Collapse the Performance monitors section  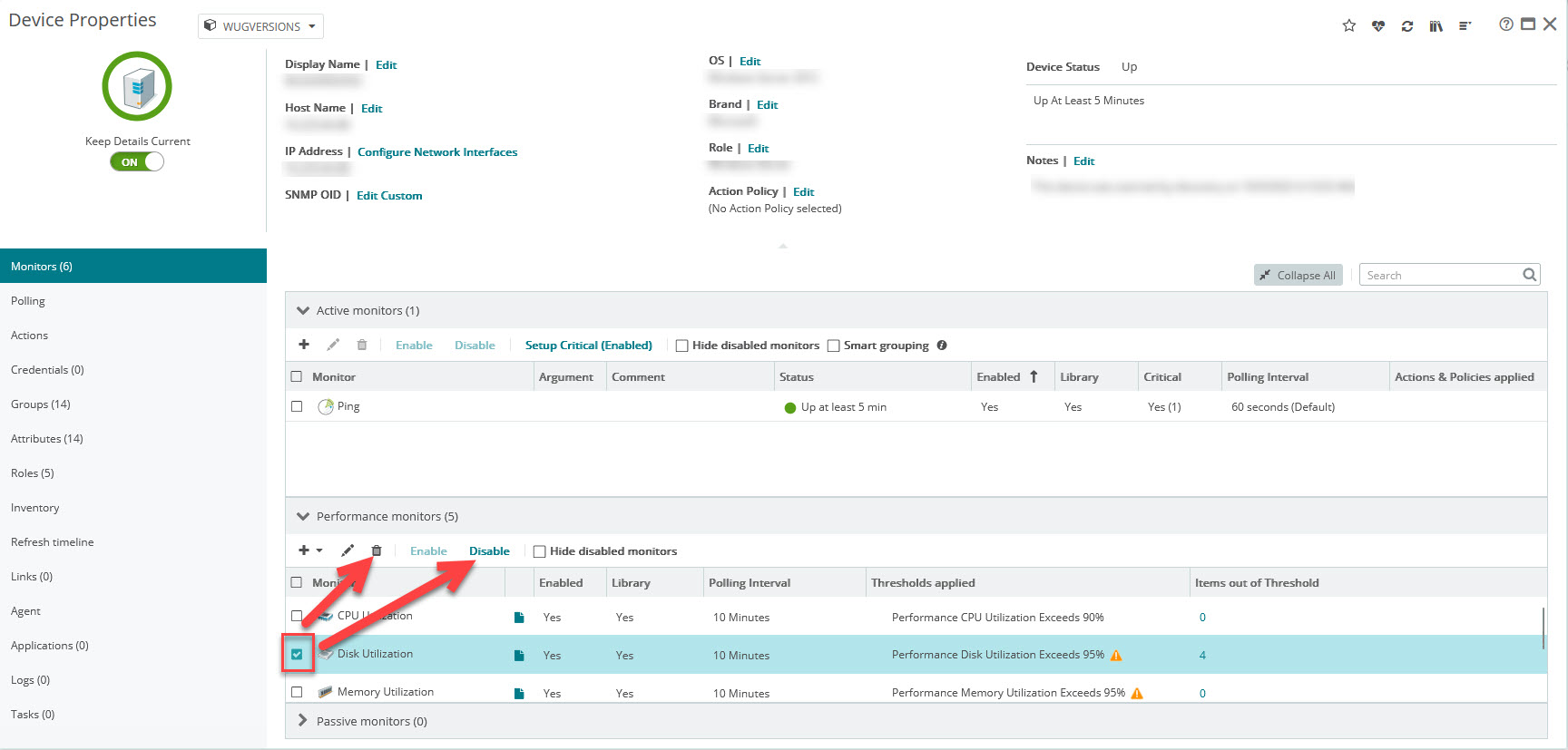(x=303, y=516)
